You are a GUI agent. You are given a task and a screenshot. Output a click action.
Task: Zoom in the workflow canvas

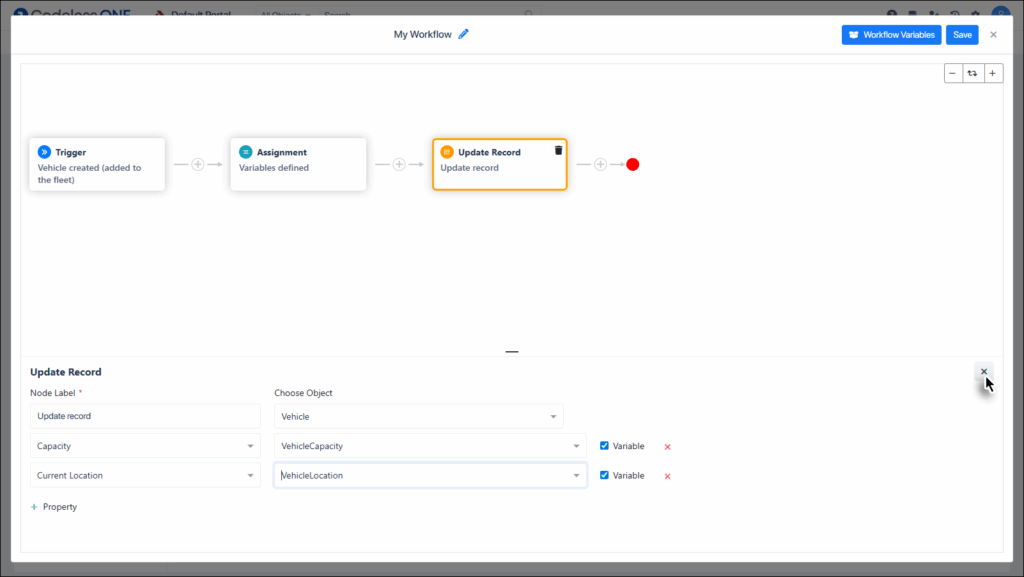[x=993, y=73]
